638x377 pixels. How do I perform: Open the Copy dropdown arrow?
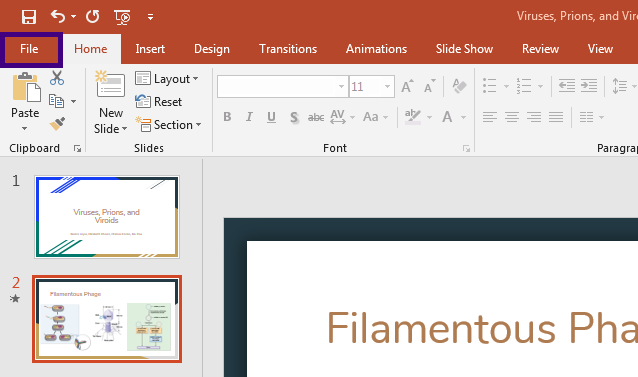click(73, 101)
